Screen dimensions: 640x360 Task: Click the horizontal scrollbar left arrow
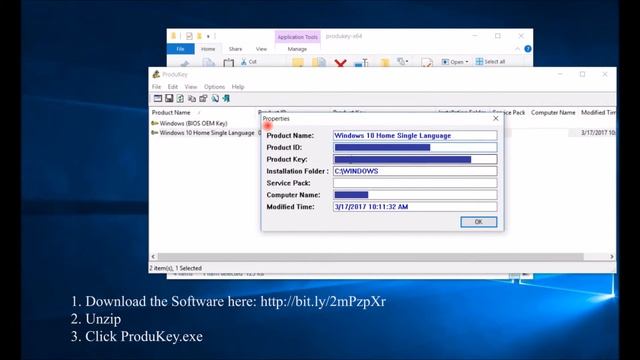coord(153,256)
